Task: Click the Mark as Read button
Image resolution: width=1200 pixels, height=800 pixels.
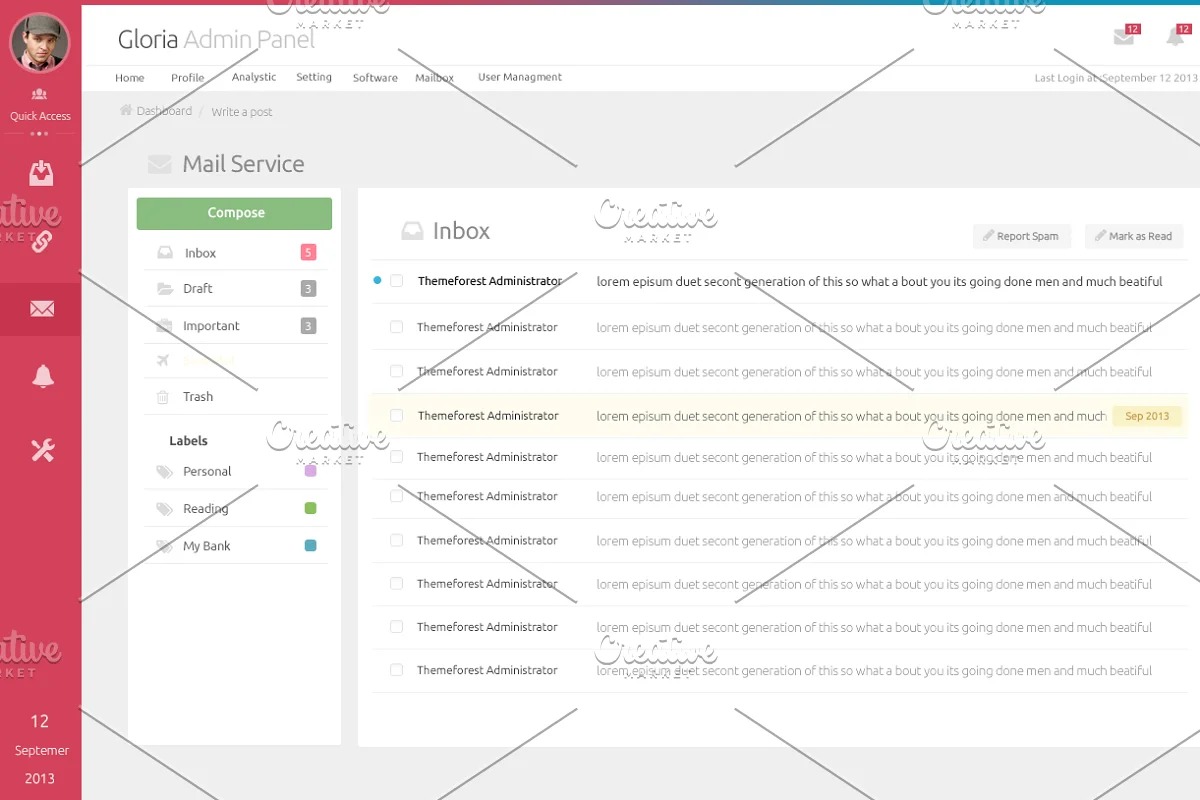Action: (x=1133, y=236)
